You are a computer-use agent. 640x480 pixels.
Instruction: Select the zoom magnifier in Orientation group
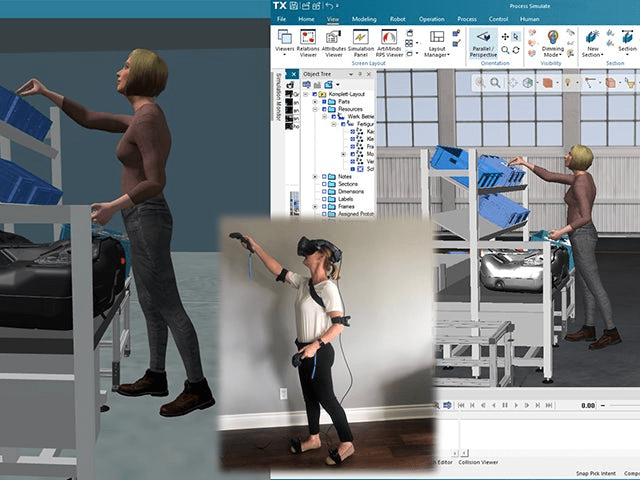coord(505,50)
